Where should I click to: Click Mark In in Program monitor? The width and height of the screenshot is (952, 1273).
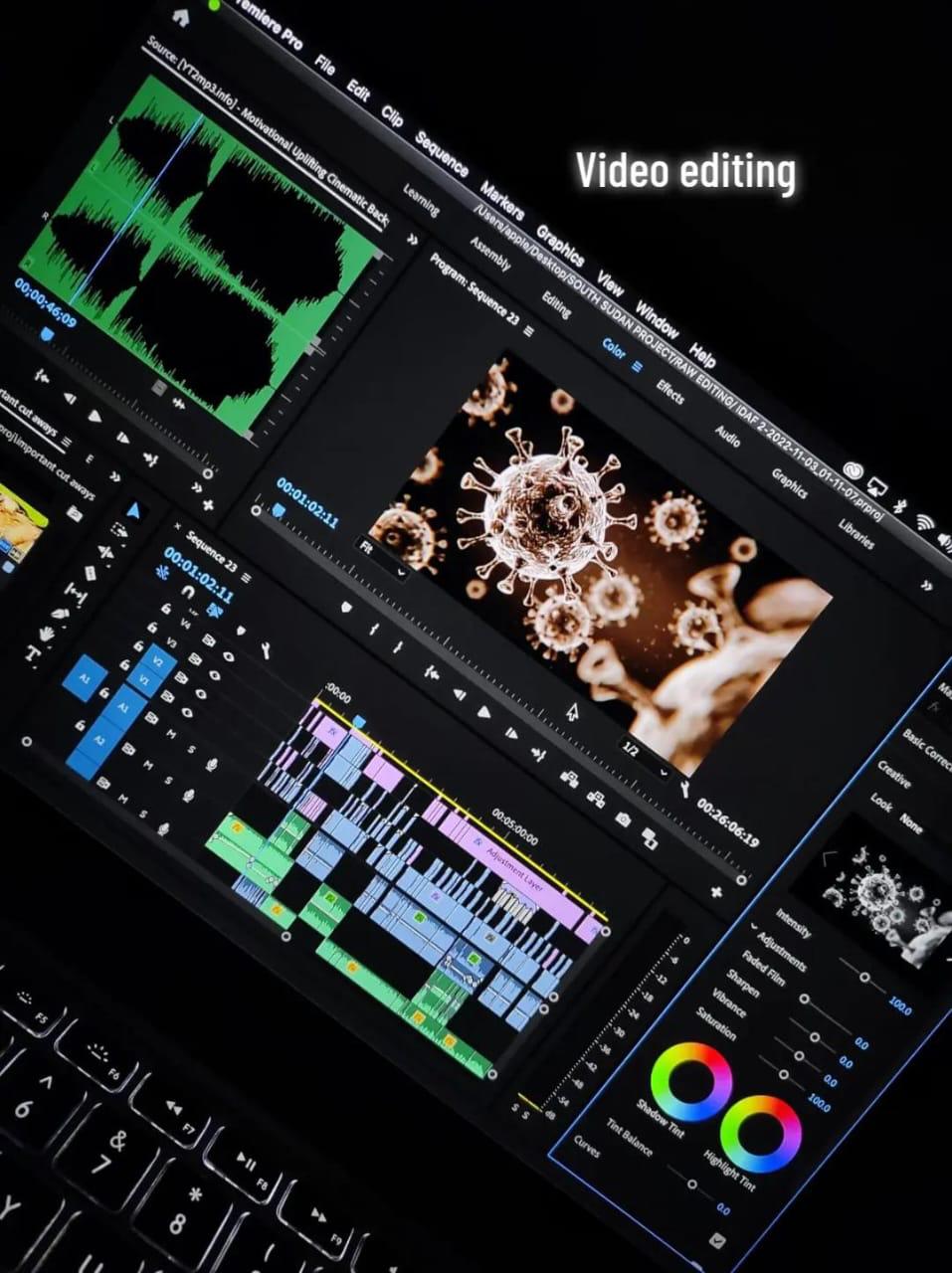(x=374, y=628)
